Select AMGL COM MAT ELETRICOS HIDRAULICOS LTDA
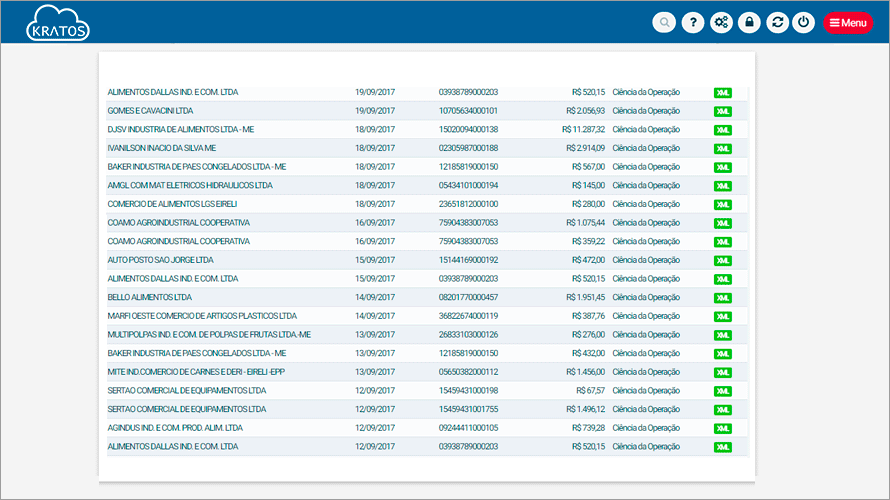 point(190,185)
